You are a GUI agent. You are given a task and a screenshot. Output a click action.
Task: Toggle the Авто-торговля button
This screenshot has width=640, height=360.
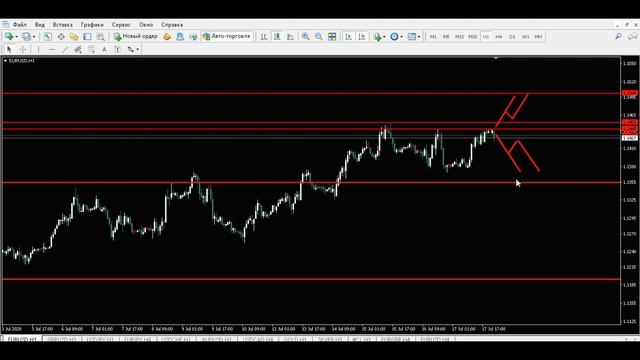pos(227,37)
